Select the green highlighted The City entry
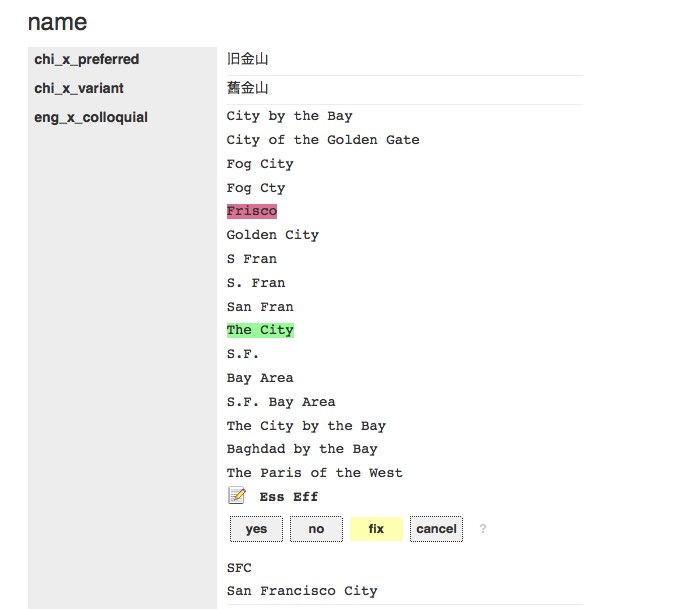Screen dimensions: 675x609 [260, 330]
